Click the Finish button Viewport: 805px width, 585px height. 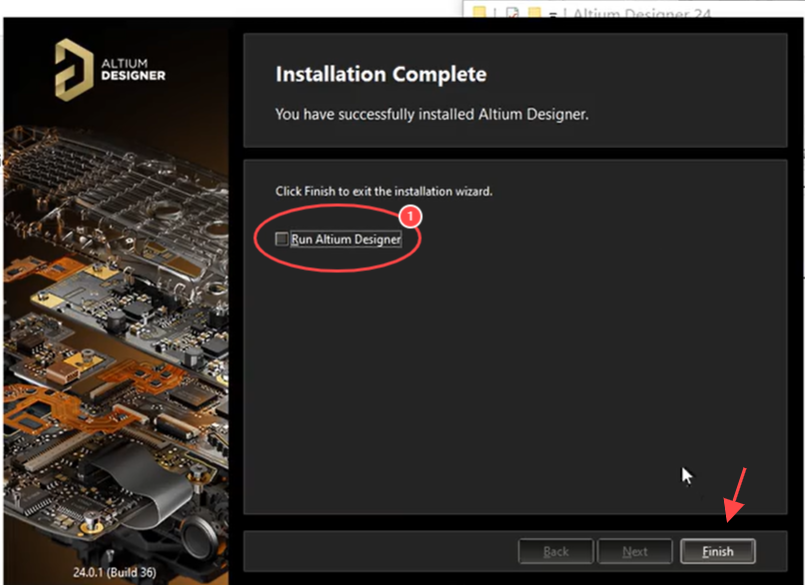coord(717,551)
